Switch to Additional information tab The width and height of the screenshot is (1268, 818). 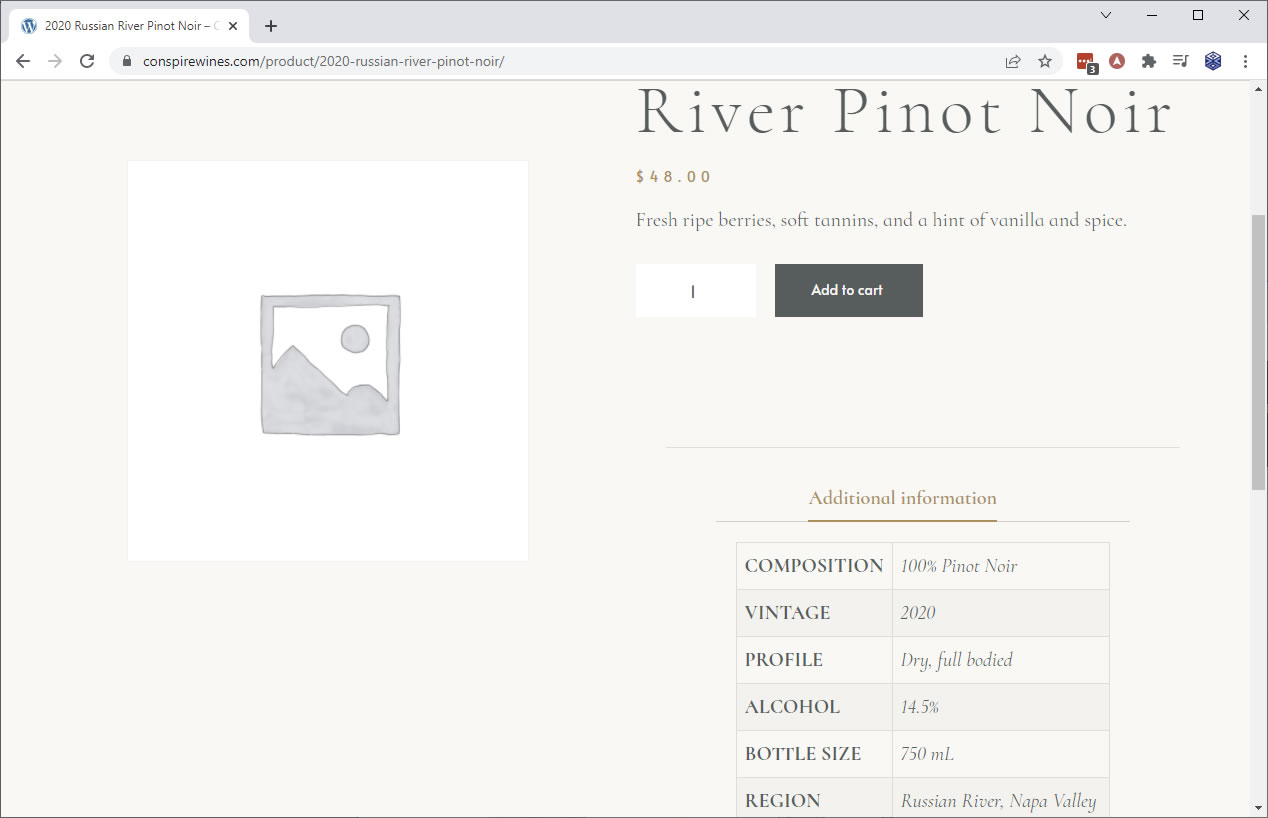[x=902, y=498]
